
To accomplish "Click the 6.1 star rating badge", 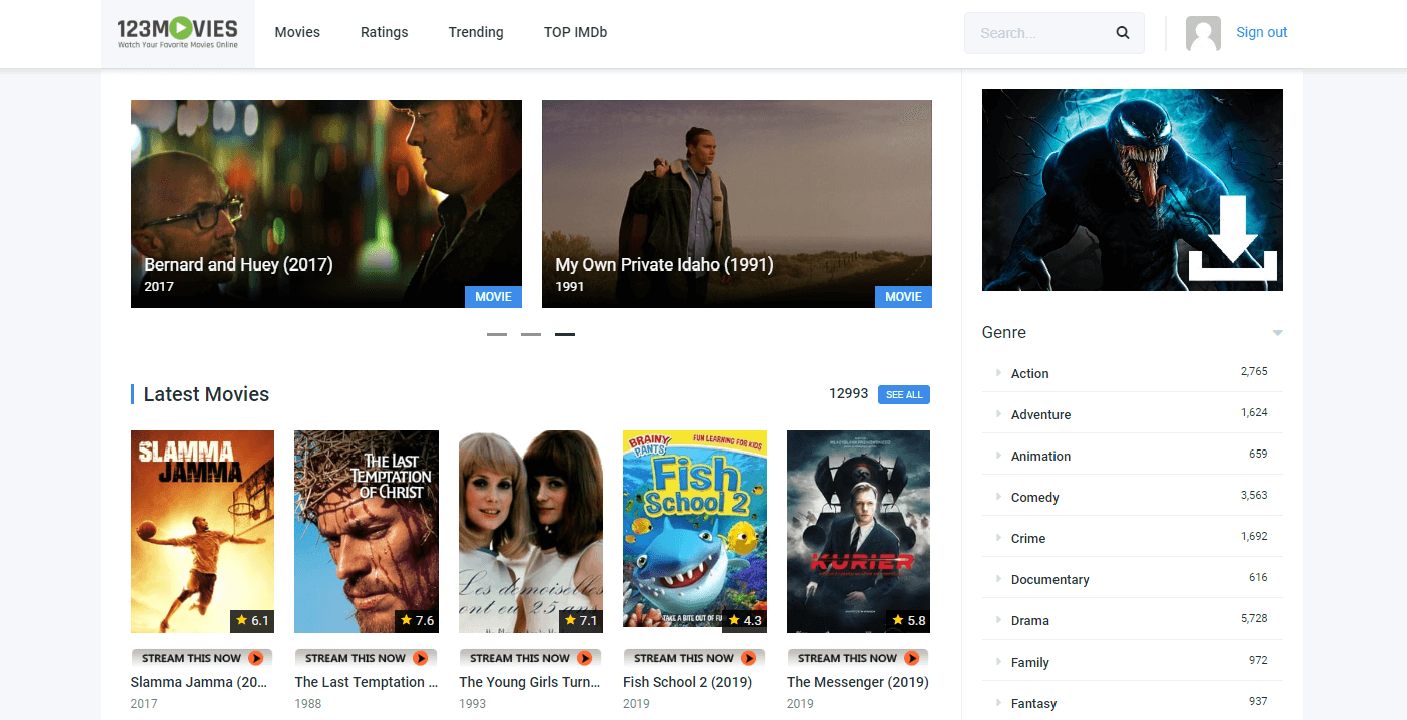I will (x=252, y=621).
